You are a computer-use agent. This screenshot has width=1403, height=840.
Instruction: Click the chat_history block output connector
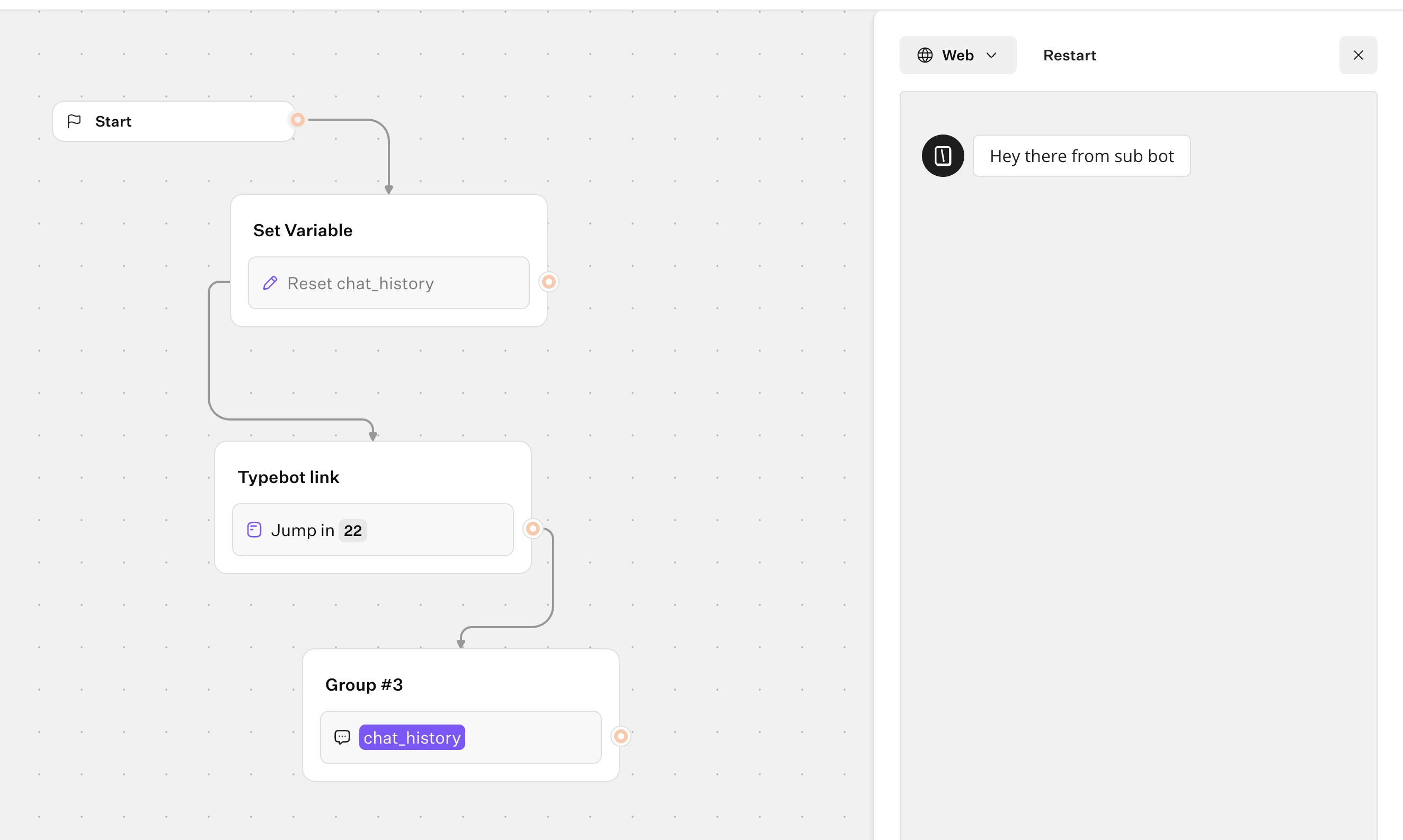click(x=621, y=736)
